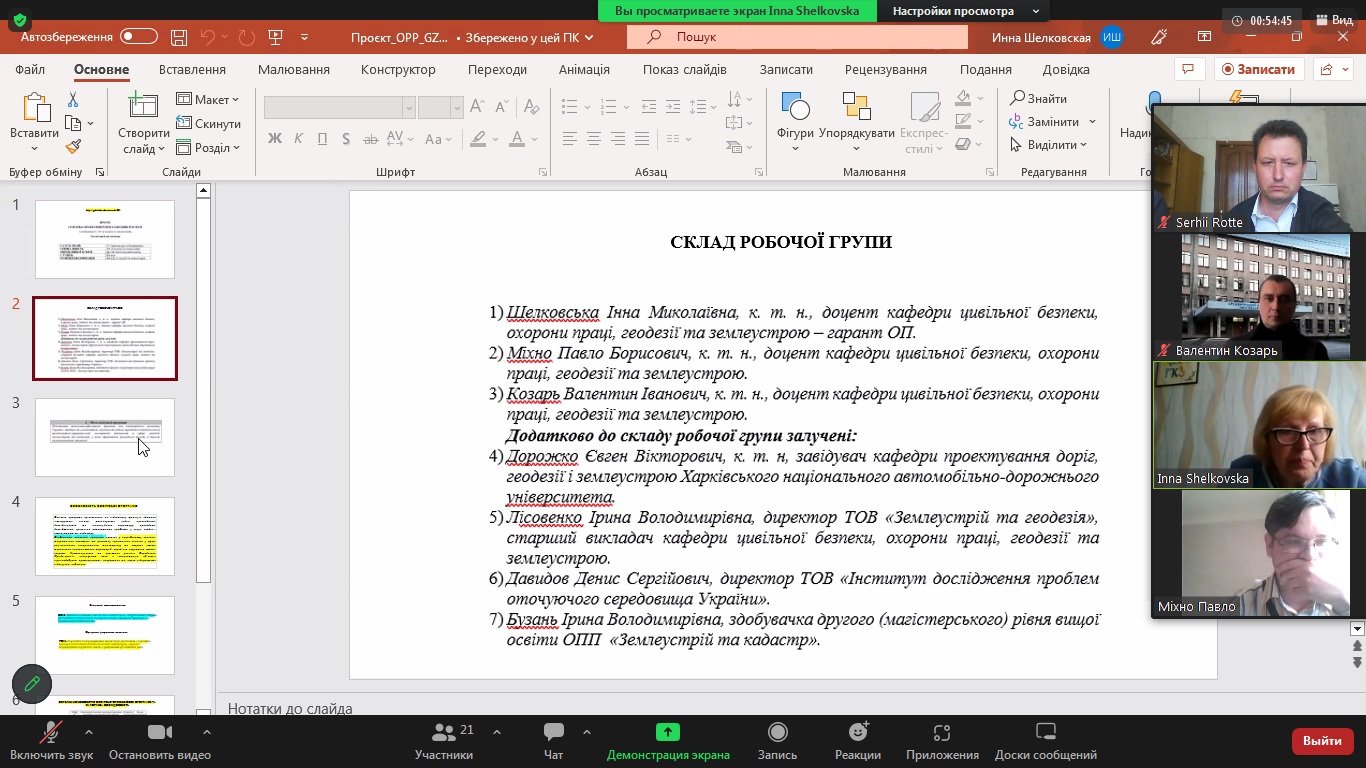
Task: Toggle underline П formatting
Action: [x=322, y=138]
